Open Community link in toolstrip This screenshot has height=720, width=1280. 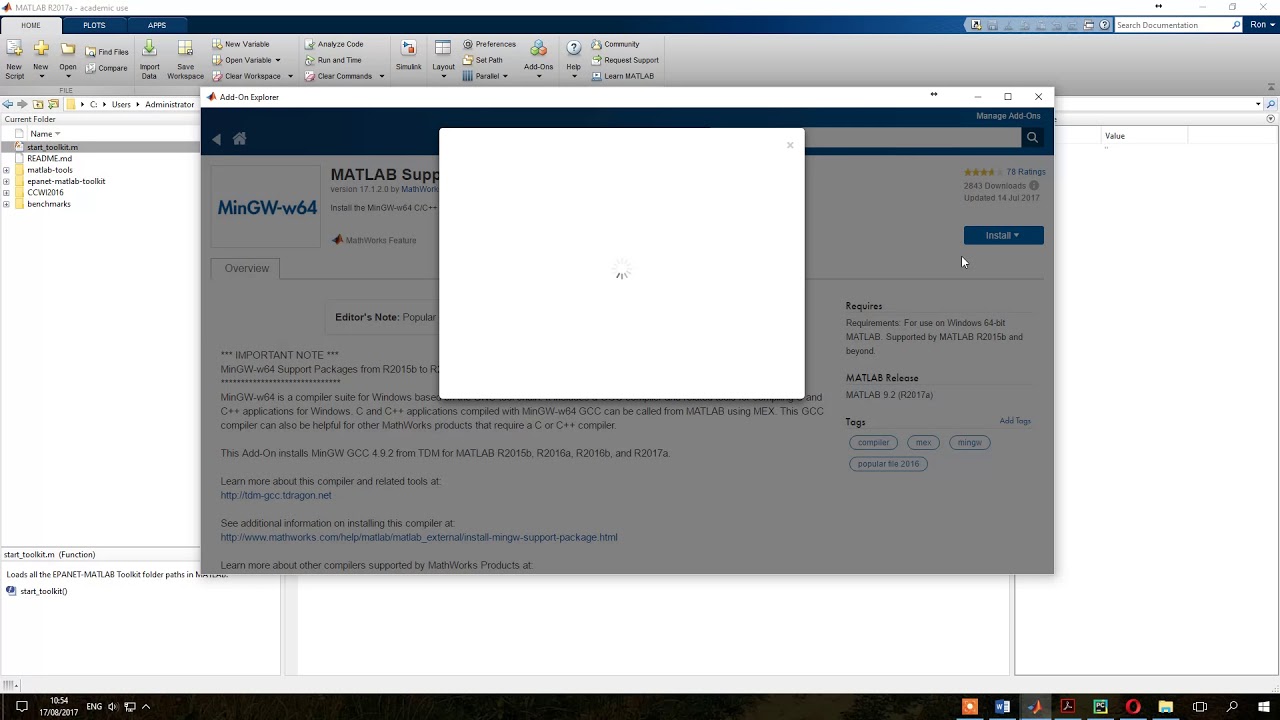pos(615,44)
